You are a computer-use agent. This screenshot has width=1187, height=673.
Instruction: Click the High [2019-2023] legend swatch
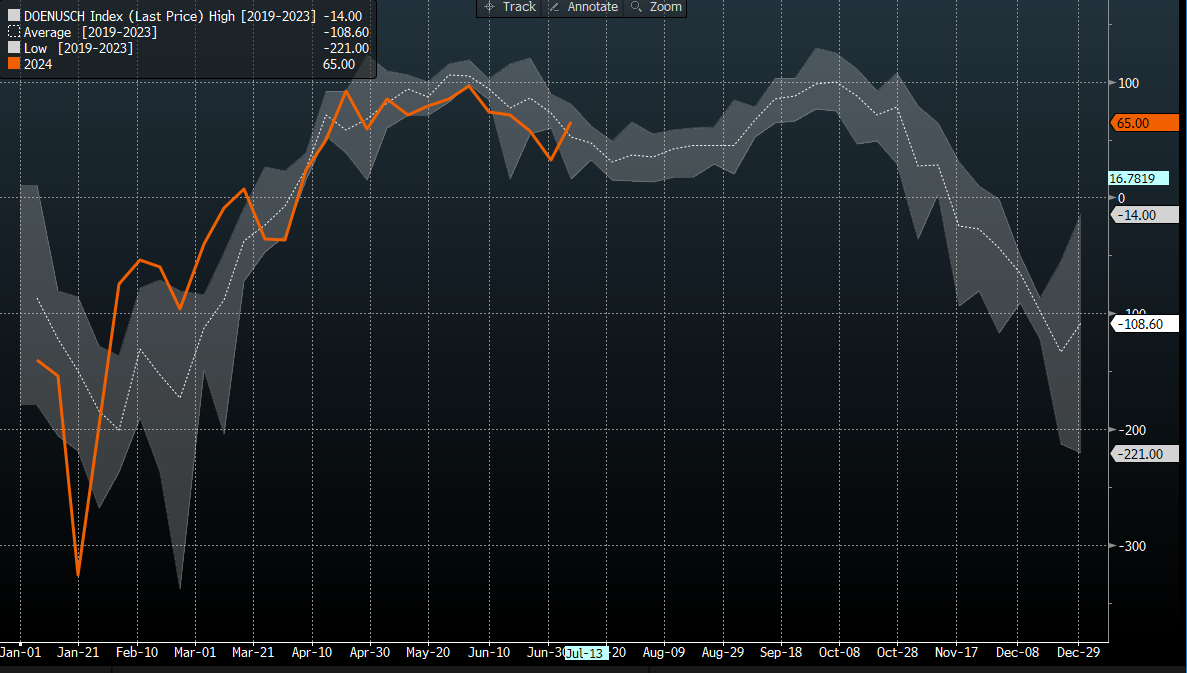point(14,16)
